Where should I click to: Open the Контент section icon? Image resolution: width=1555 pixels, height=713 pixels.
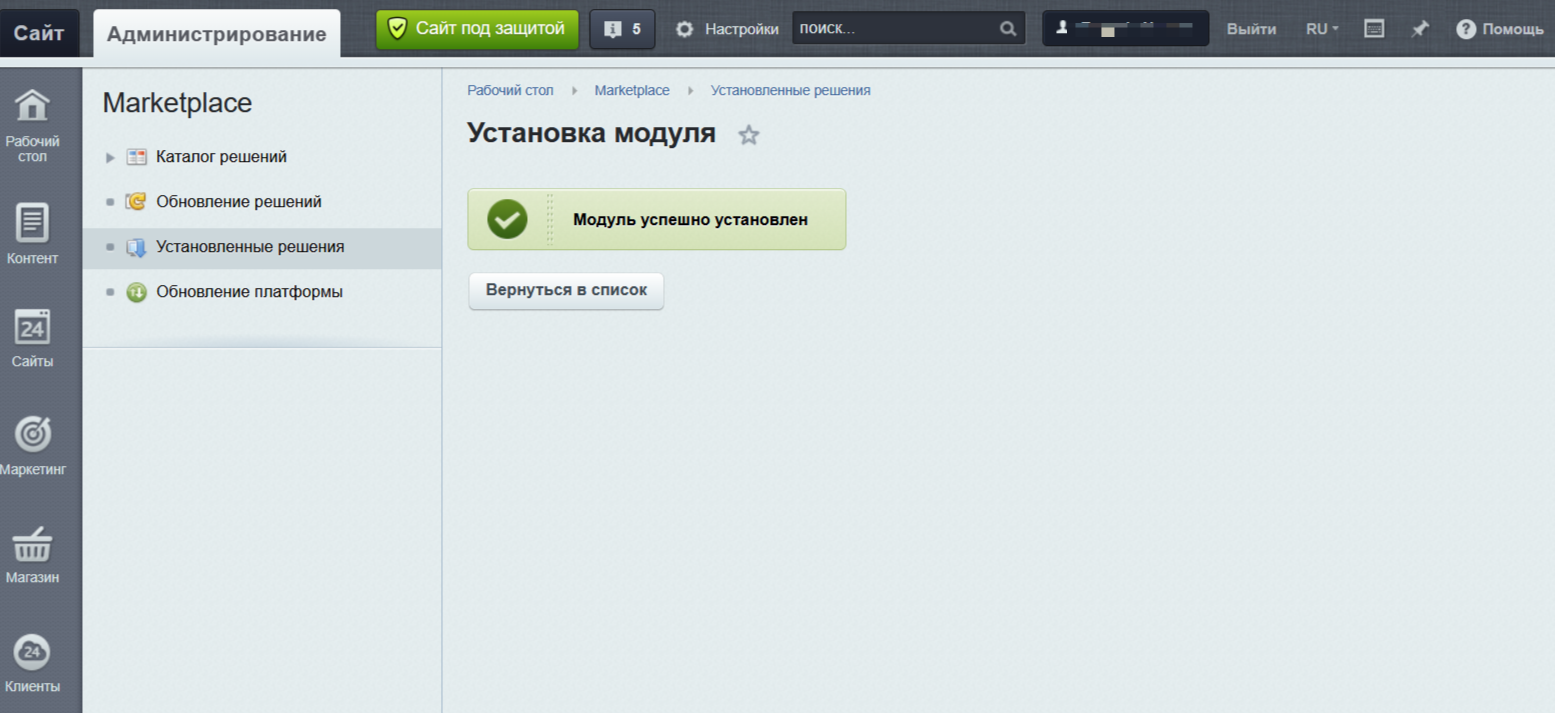32,223
